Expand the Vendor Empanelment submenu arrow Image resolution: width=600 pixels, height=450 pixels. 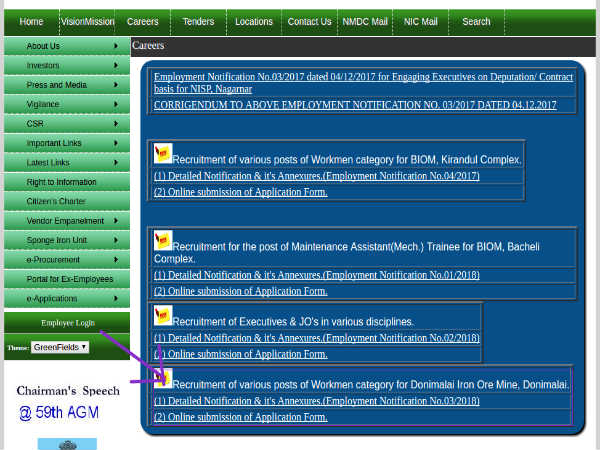(x=116, y=221)
